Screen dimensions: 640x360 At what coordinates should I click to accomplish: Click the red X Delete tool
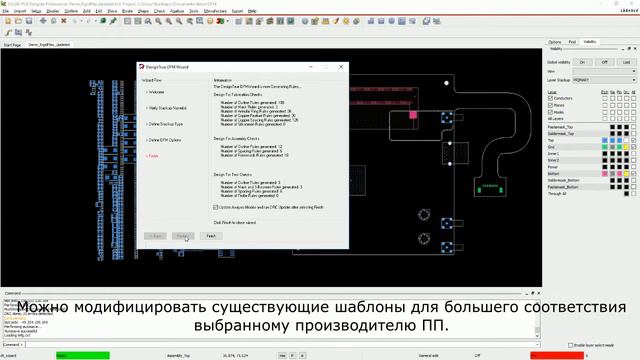64,21
